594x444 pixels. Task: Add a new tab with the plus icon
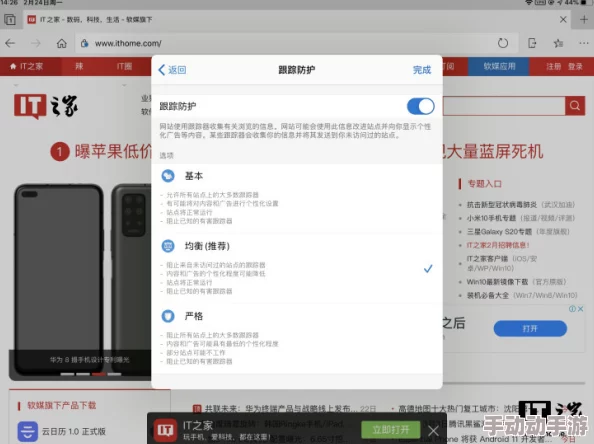(584, 19)
